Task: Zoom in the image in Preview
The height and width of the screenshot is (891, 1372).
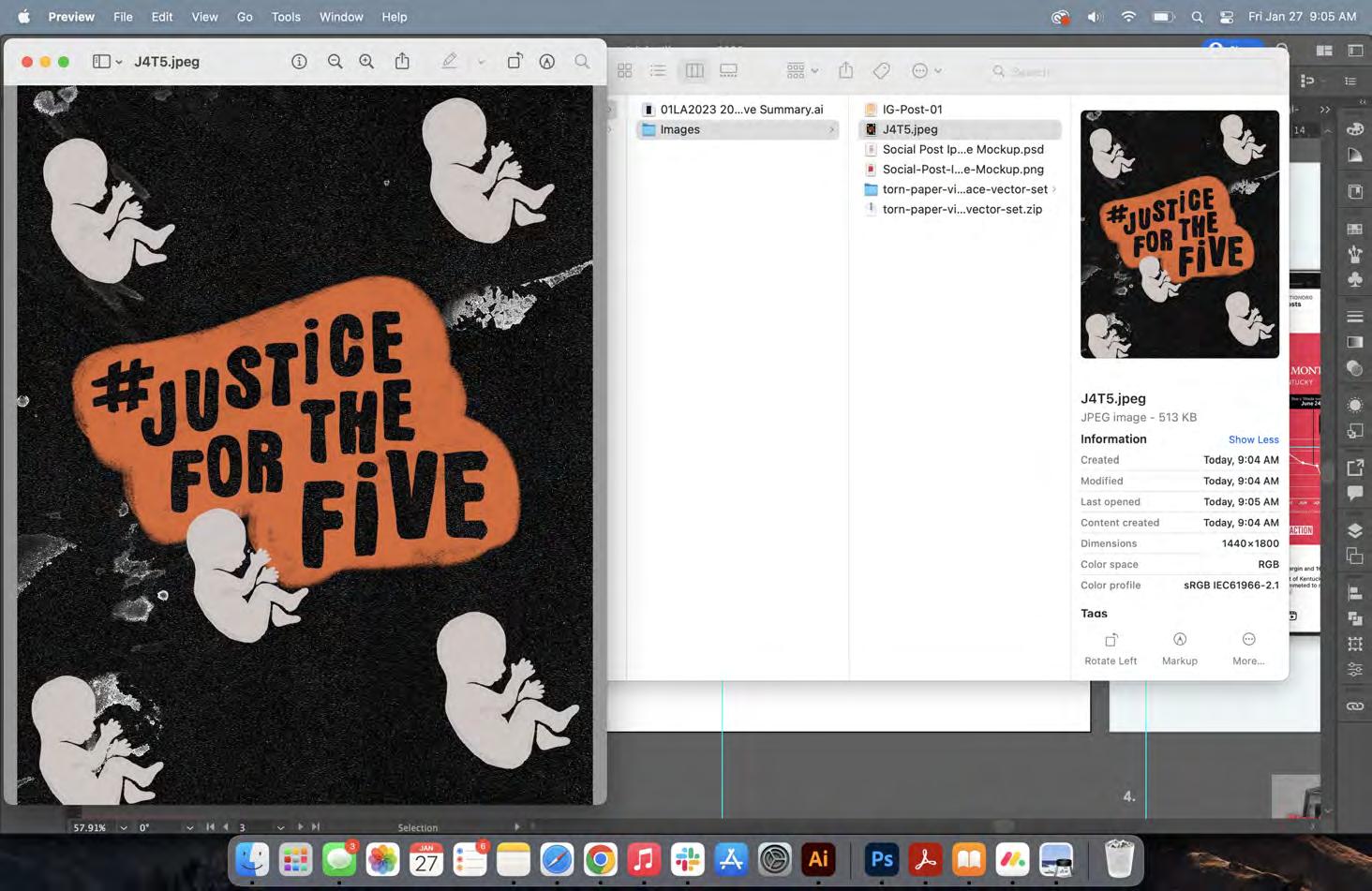Action: [366, 62]
